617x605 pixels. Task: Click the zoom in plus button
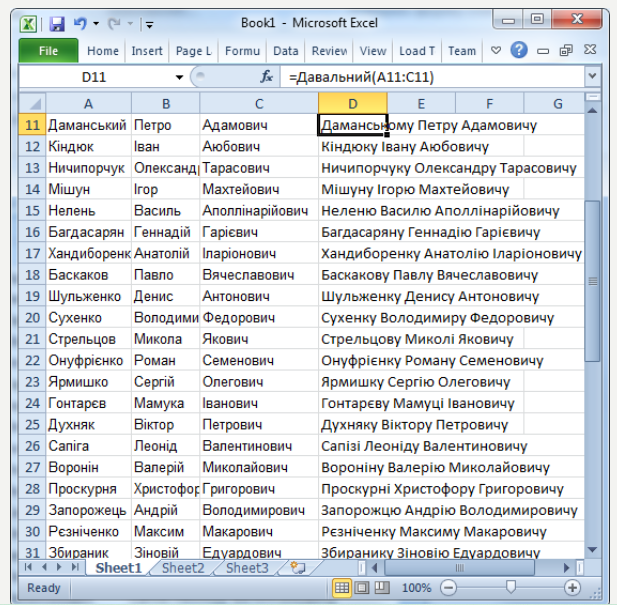click(572, 588)
